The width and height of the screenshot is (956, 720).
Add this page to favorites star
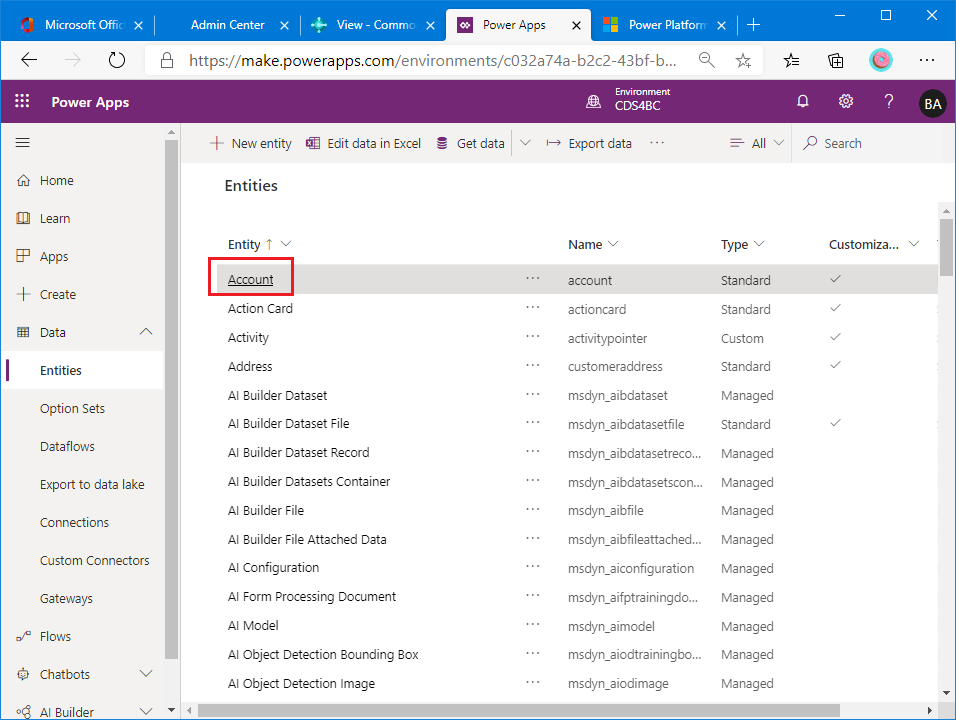(743, 60)
